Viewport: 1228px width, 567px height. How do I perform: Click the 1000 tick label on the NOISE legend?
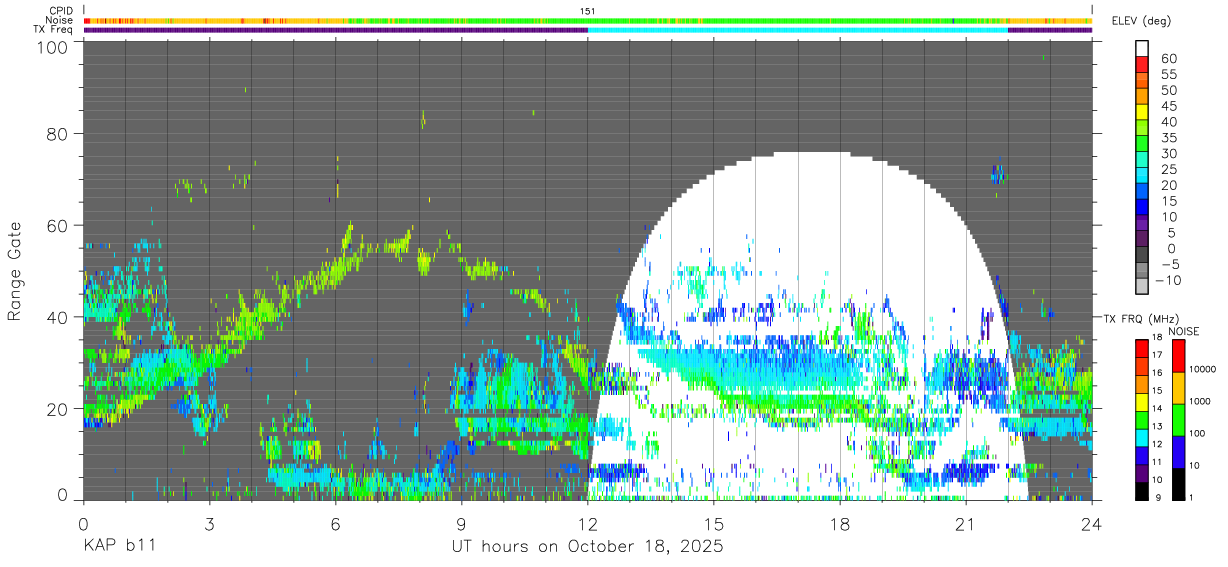[1202, 401]
